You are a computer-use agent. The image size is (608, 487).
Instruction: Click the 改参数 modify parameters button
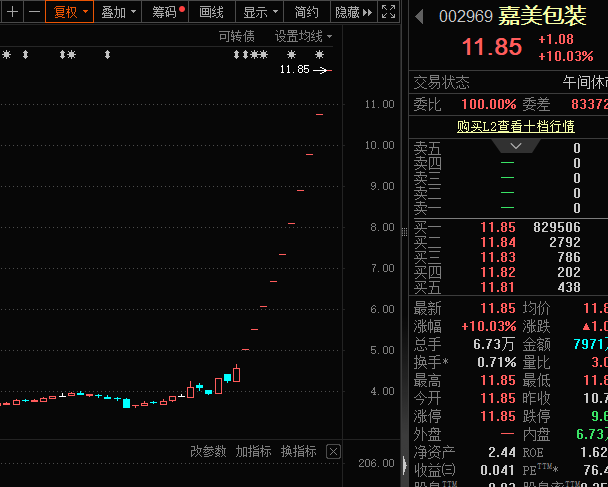coord(208,451)
